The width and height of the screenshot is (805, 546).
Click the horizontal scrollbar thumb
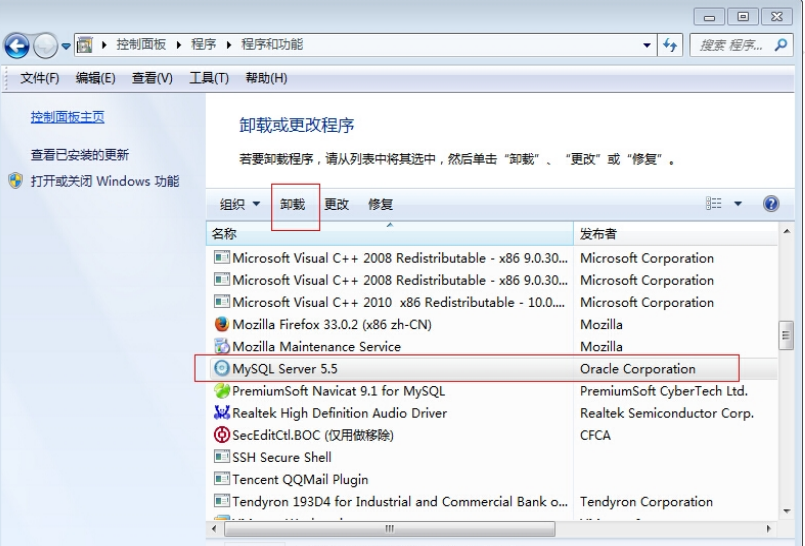390,529
